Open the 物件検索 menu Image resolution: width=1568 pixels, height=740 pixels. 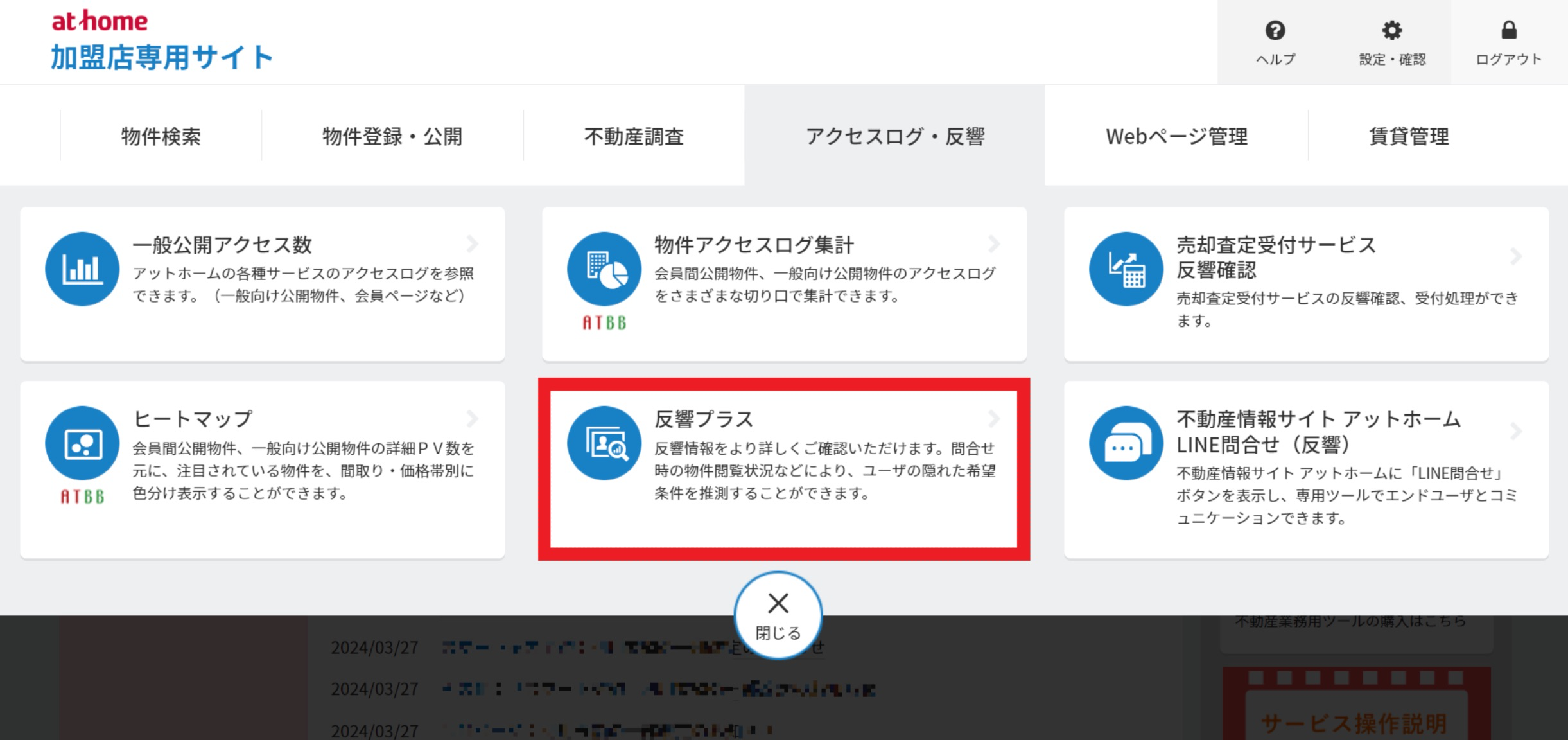pyautogui.click(x=161, y=136)
